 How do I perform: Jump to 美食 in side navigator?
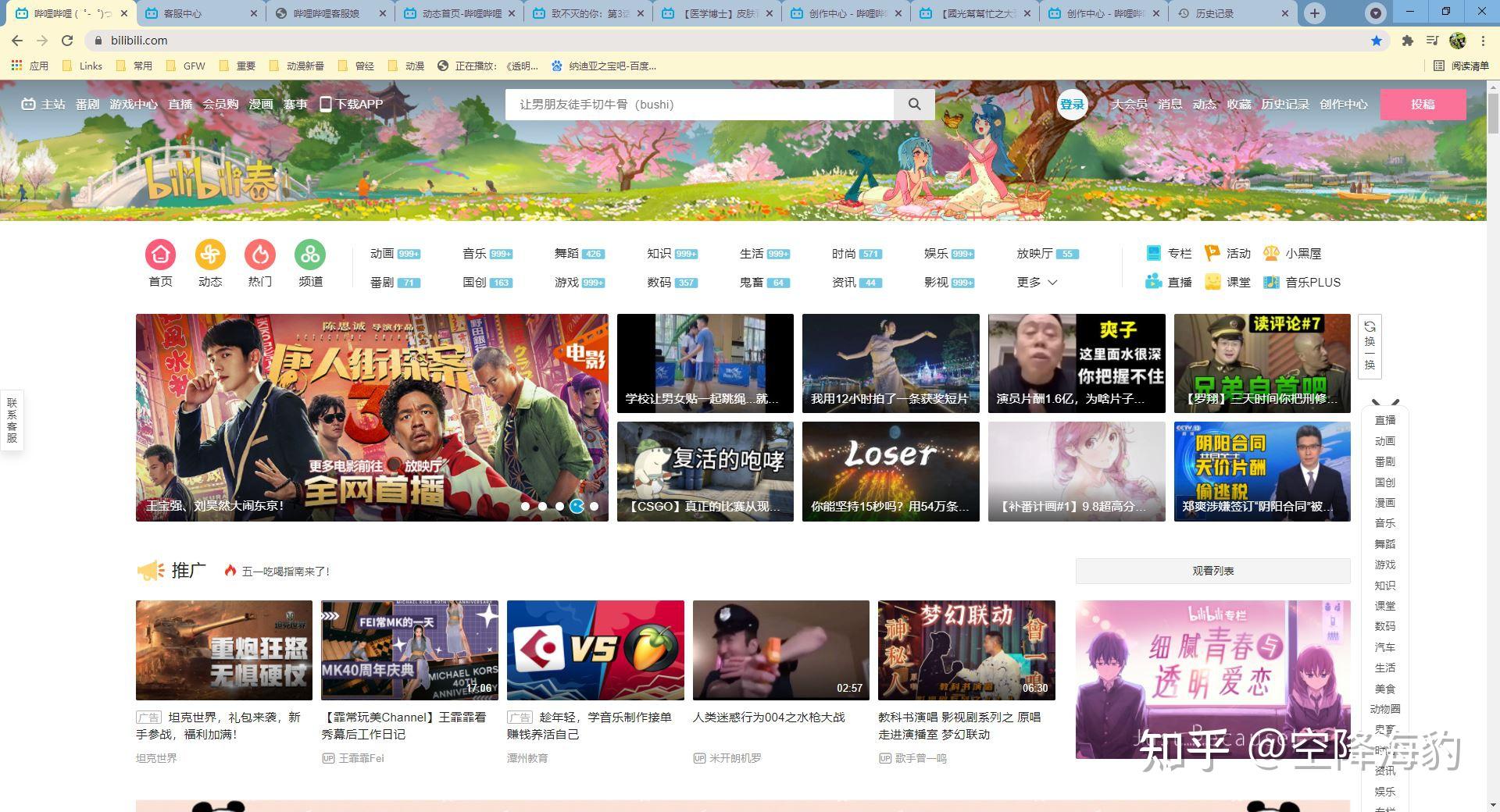(1385, 689)
